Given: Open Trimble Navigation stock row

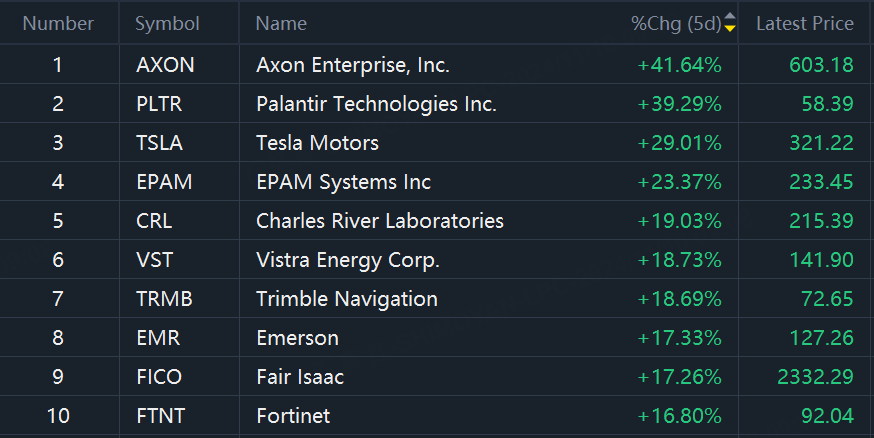Looking at the screenshot, I should pyautogui.click(x=346, y=299).
